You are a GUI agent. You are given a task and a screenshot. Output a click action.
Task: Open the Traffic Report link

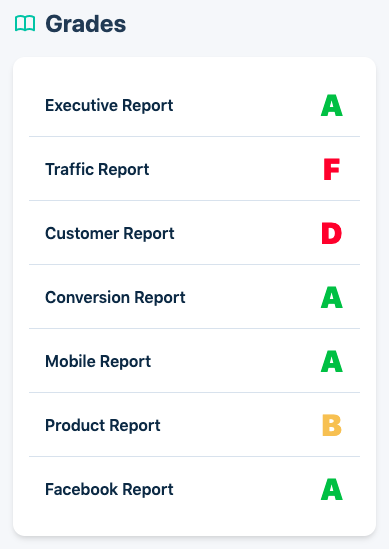point(97,169)
